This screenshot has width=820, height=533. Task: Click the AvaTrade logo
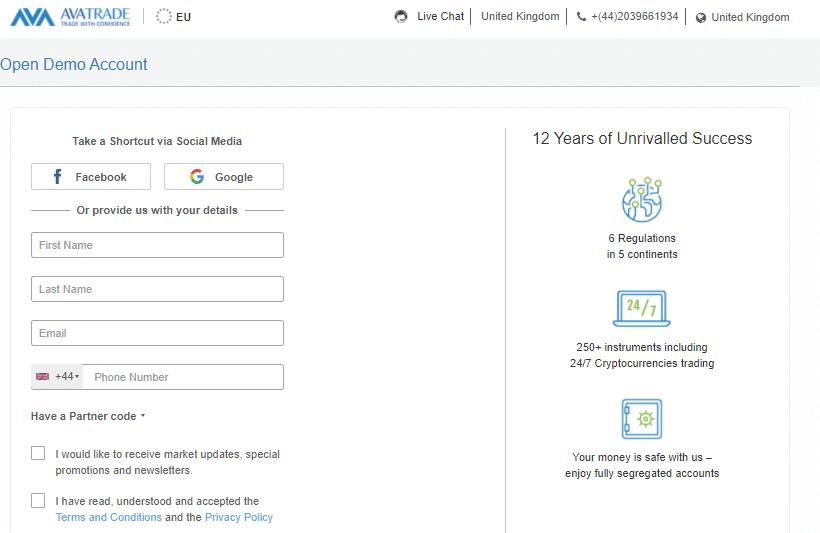[x=70, y=17]
